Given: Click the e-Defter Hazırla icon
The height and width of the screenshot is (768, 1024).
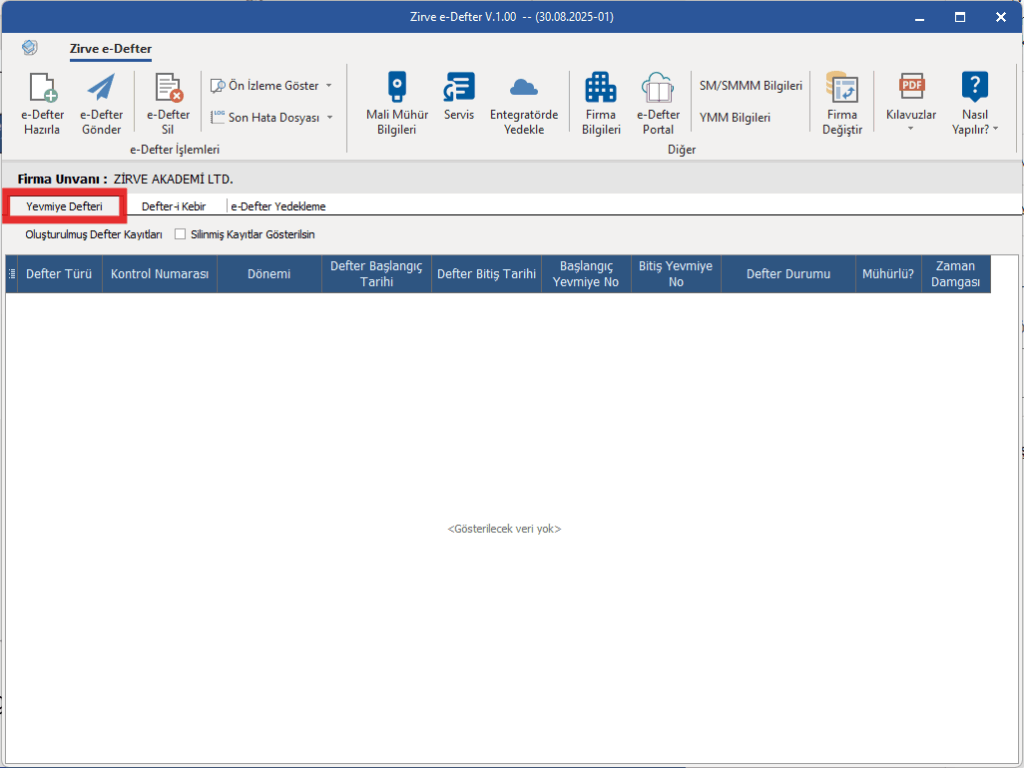Looking at the screenshot, I should pos(42,103).
